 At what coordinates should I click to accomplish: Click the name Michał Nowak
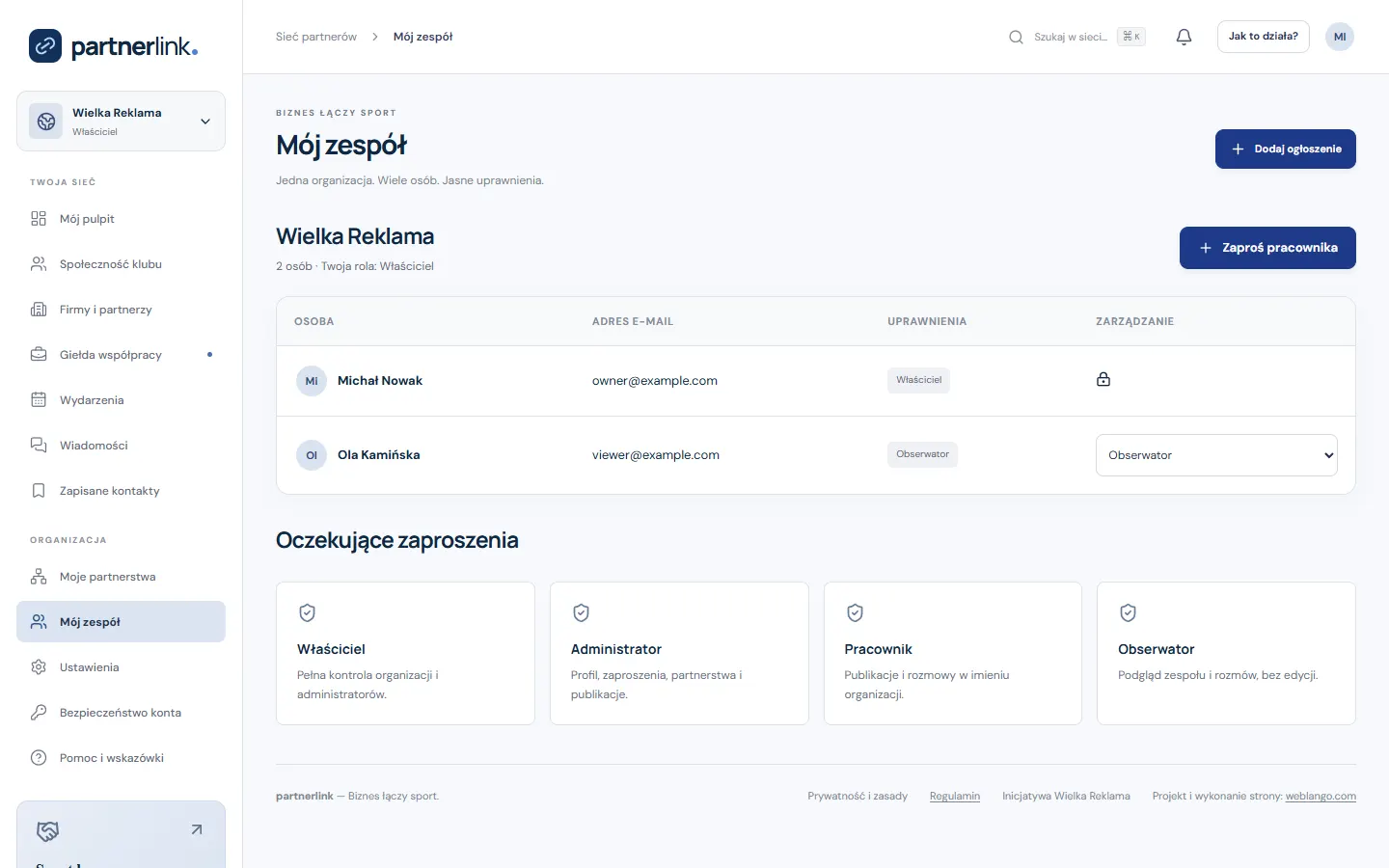click(x=380, y=381)
